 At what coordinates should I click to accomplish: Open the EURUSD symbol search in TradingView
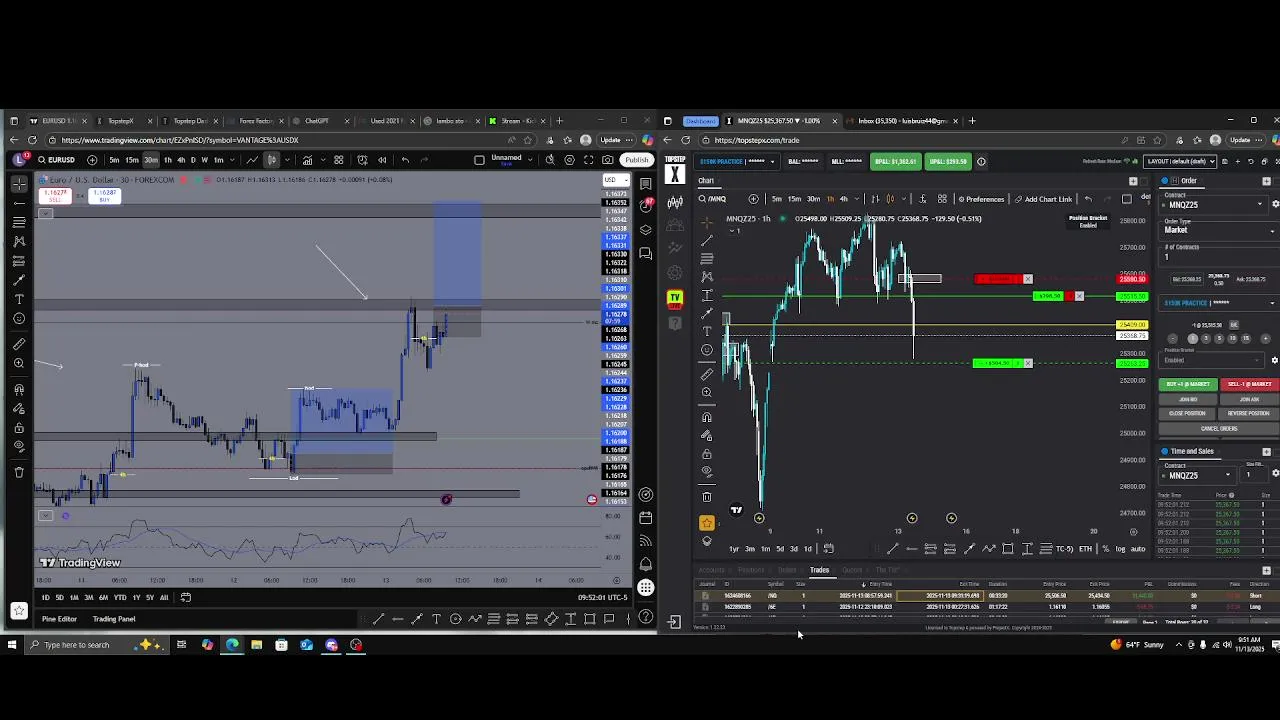(56, 160)
